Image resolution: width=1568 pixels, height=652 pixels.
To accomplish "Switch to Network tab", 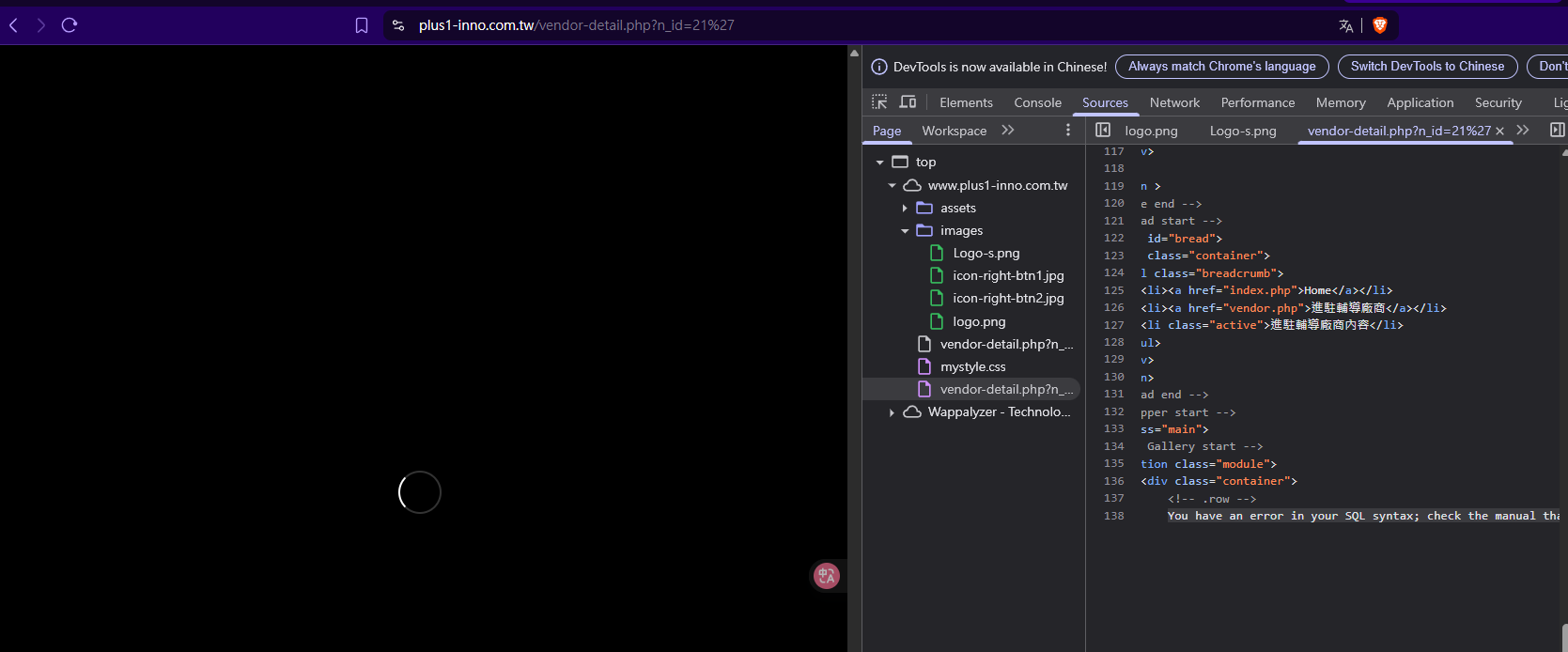I will coord(1174,102).
